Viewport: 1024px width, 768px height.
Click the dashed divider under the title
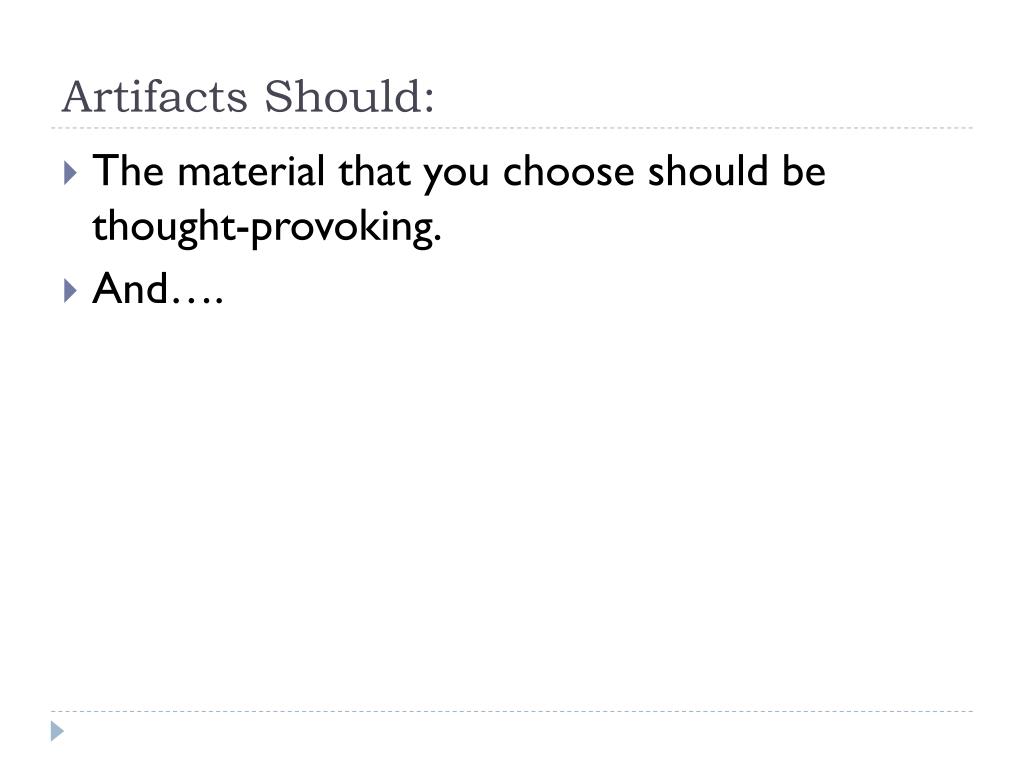(x=512, y=128)
